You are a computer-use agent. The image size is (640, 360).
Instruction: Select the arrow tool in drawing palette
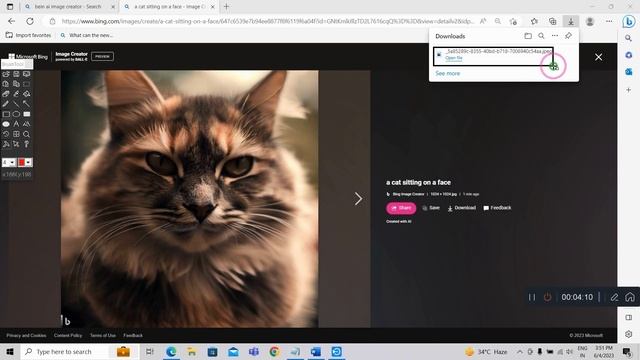click(27, 104)
